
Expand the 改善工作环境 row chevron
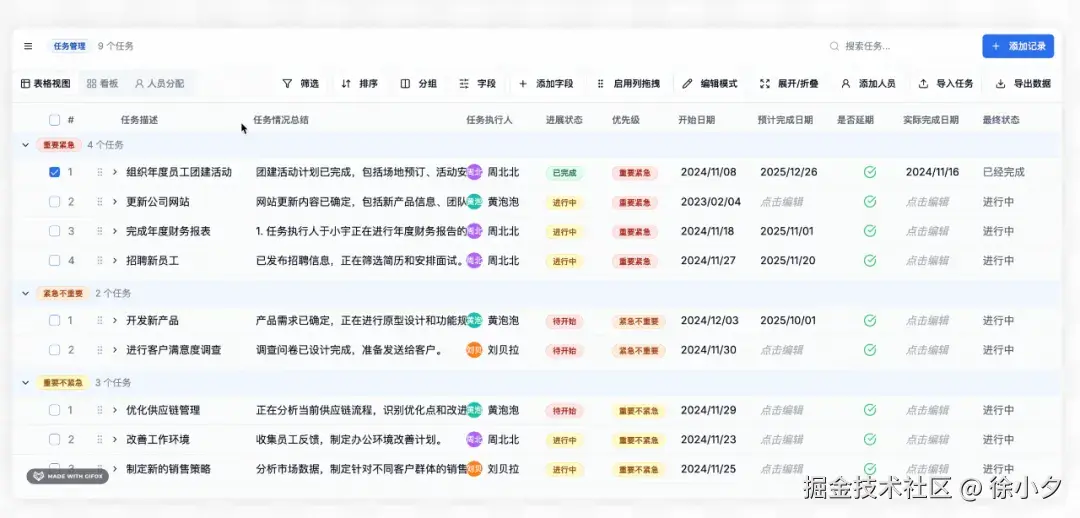[x=115, y=439]
